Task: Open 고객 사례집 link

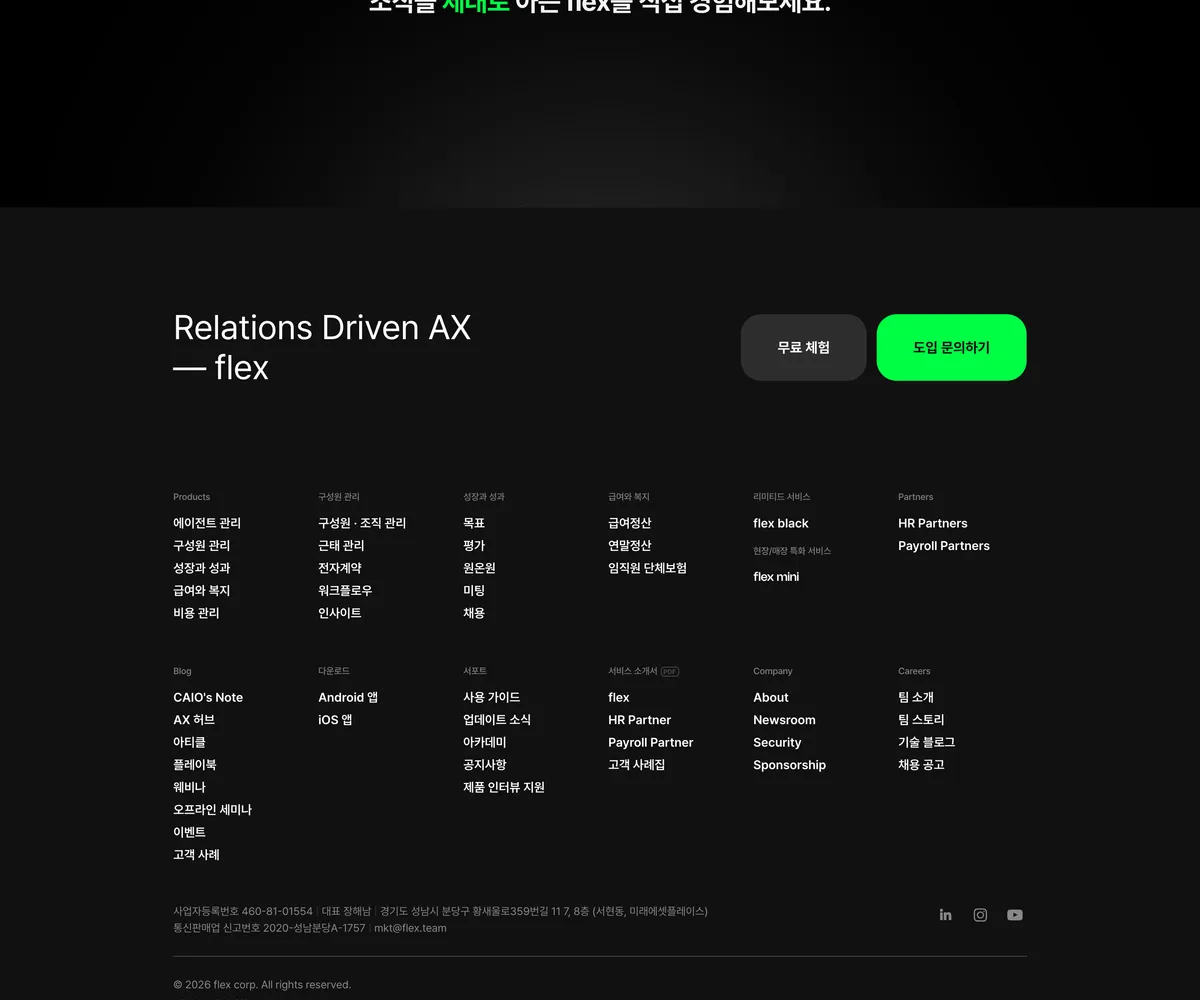Action: [636, 765]
